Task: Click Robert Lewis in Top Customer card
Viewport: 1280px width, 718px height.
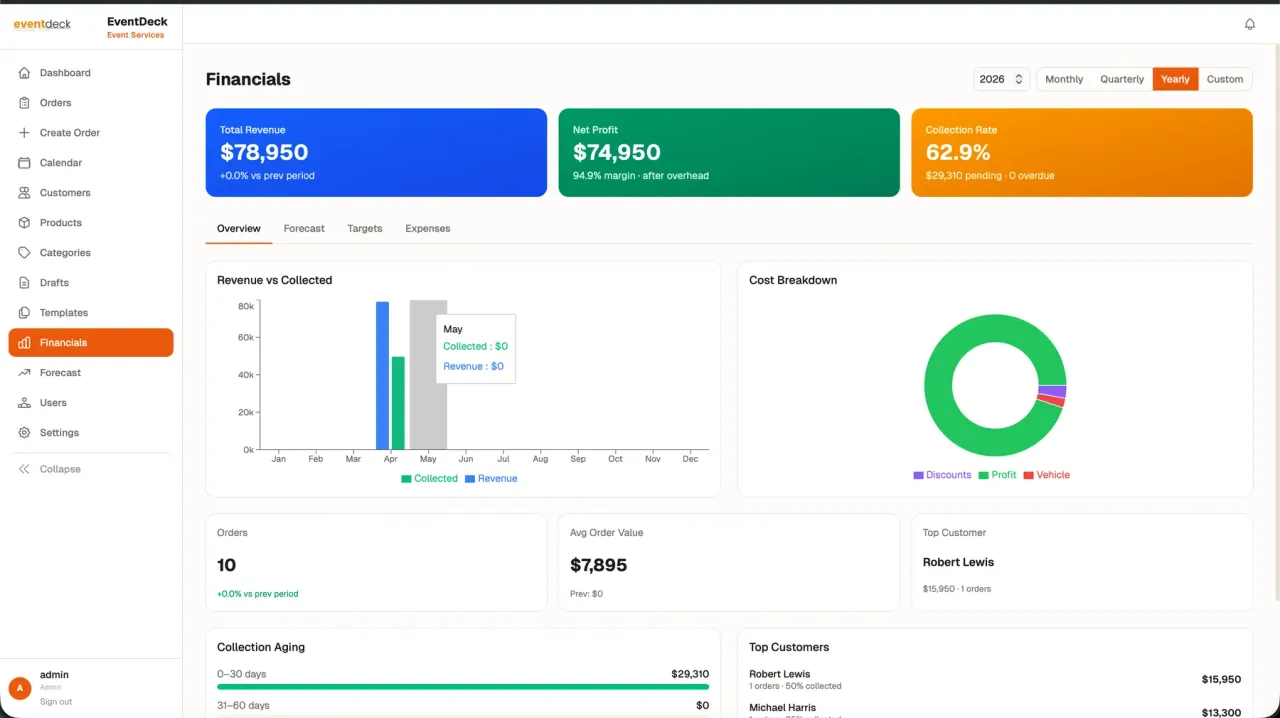Action: (958, 562)
